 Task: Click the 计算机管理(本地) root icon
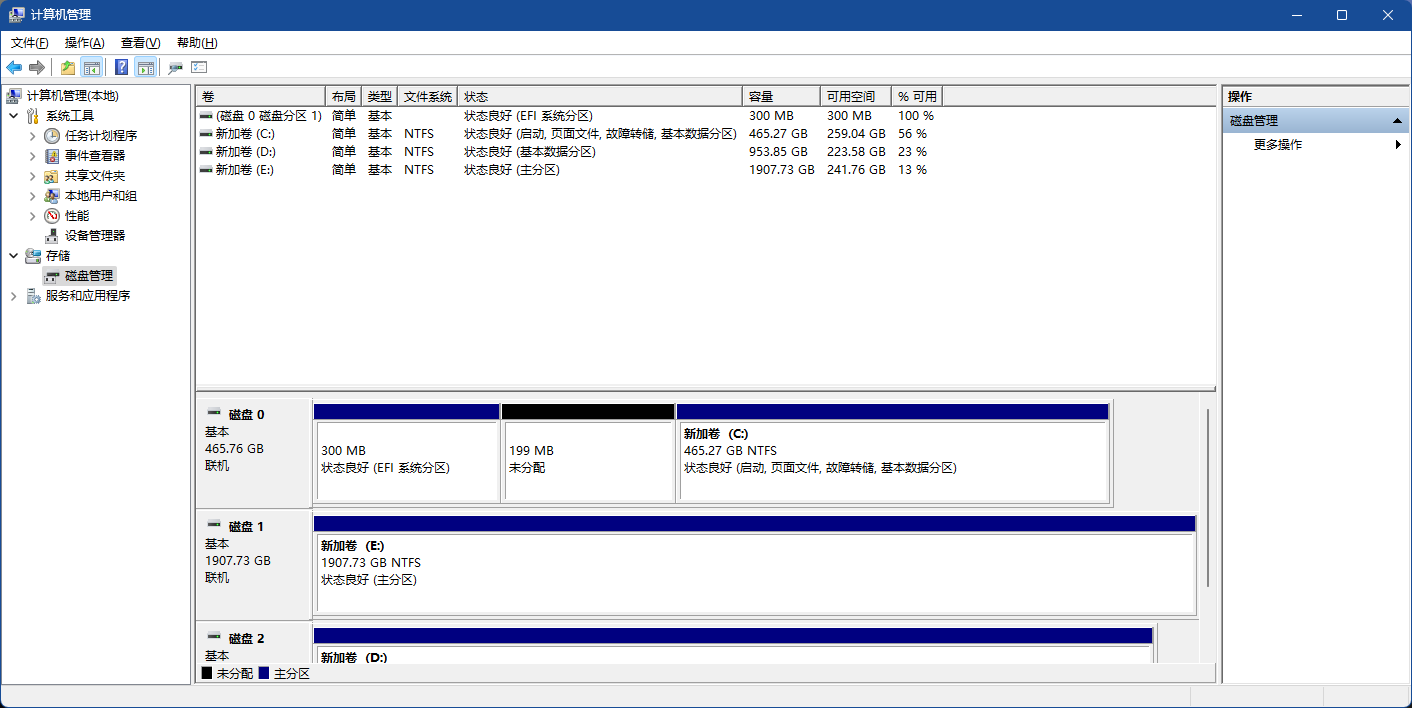click(x=14, y=96)
